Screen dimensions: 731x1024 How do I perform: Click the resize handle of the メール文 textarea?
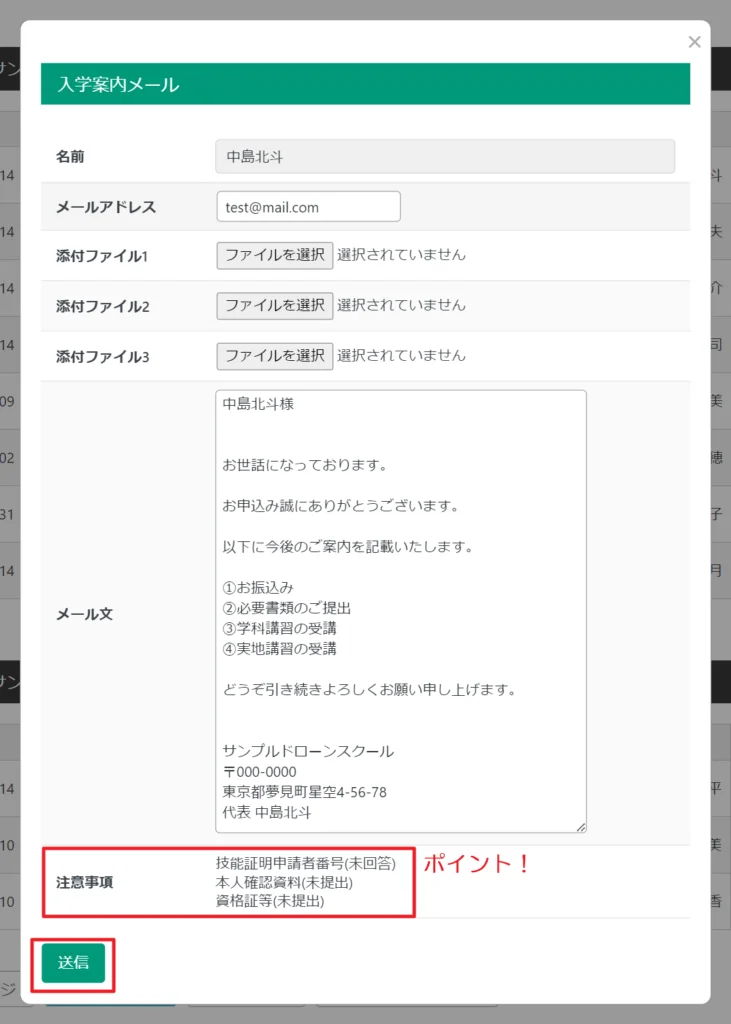point(580,826)
